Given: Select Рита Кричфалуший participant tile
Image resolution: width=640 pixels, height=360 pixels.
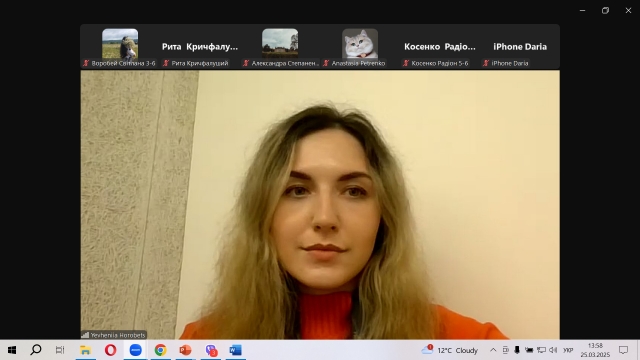Looking at the screenshot, I should click(200, 47).
